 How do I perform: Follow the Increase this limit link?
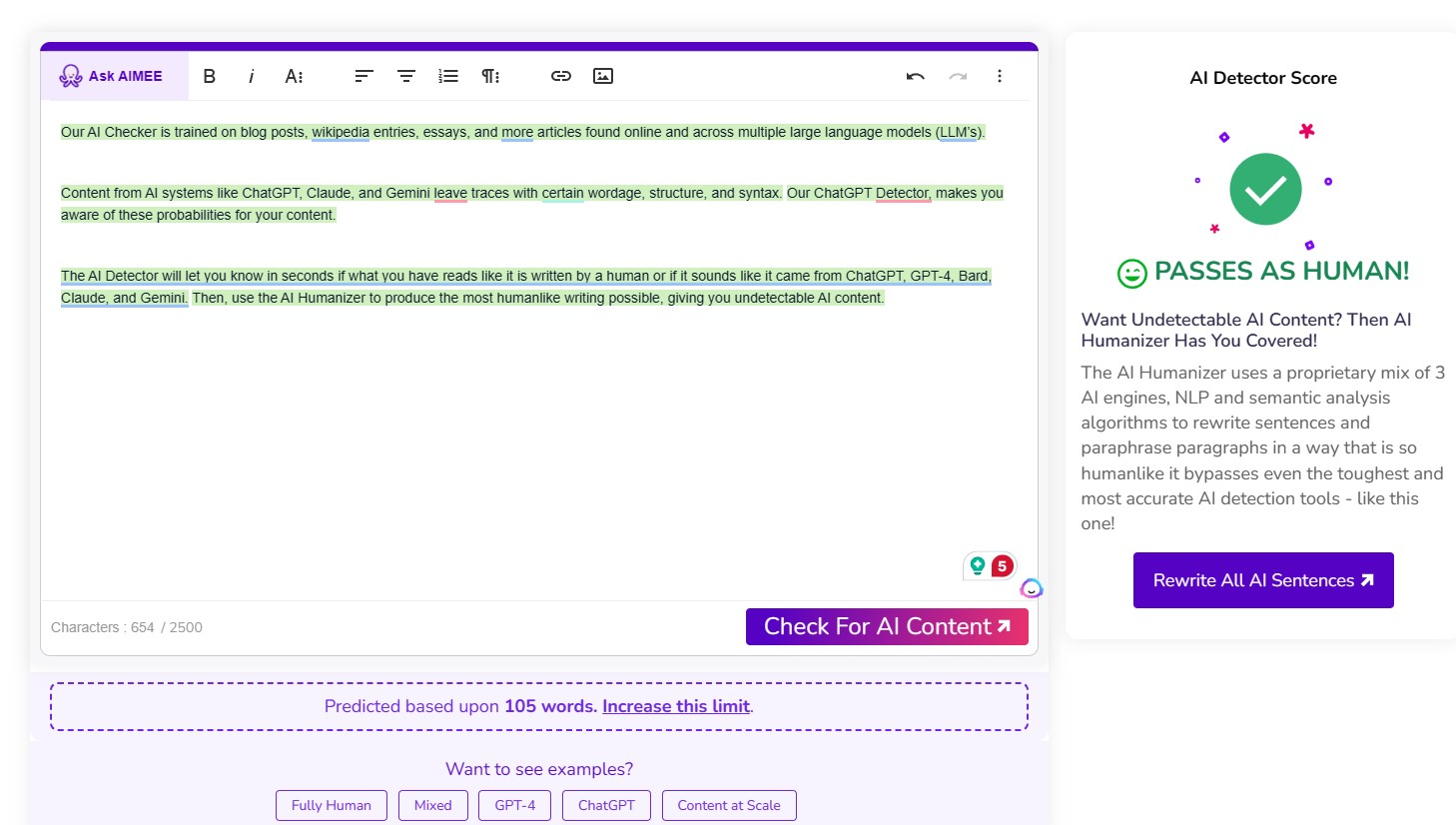(x=675, y=706)
